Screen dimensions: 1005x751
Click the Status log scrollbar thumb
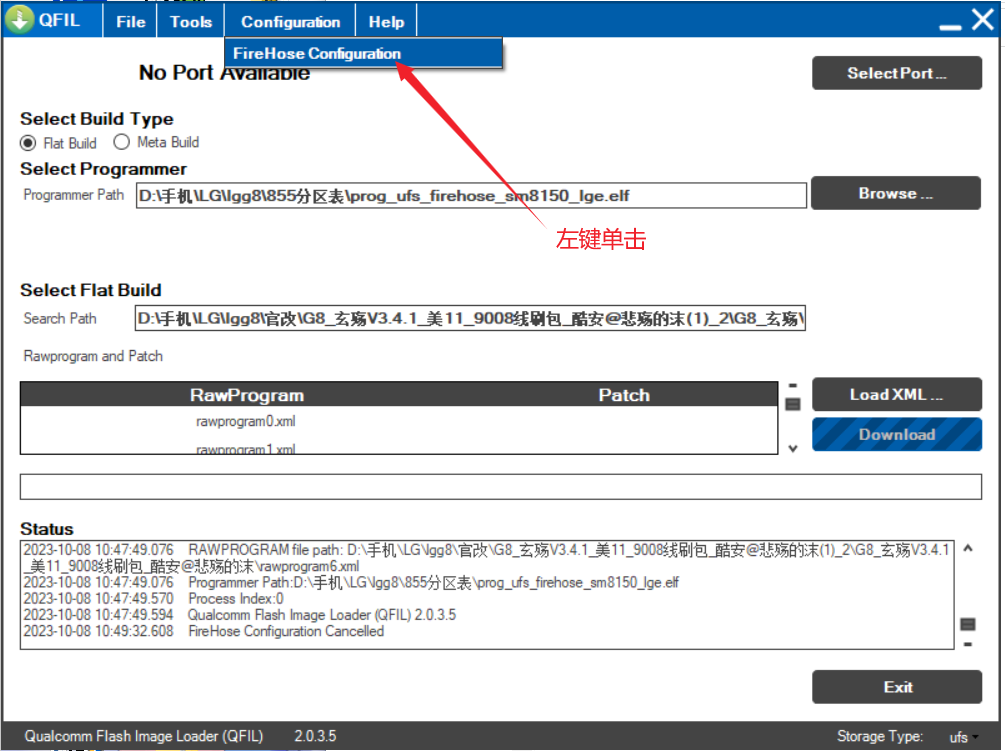[x=967, y=624]
